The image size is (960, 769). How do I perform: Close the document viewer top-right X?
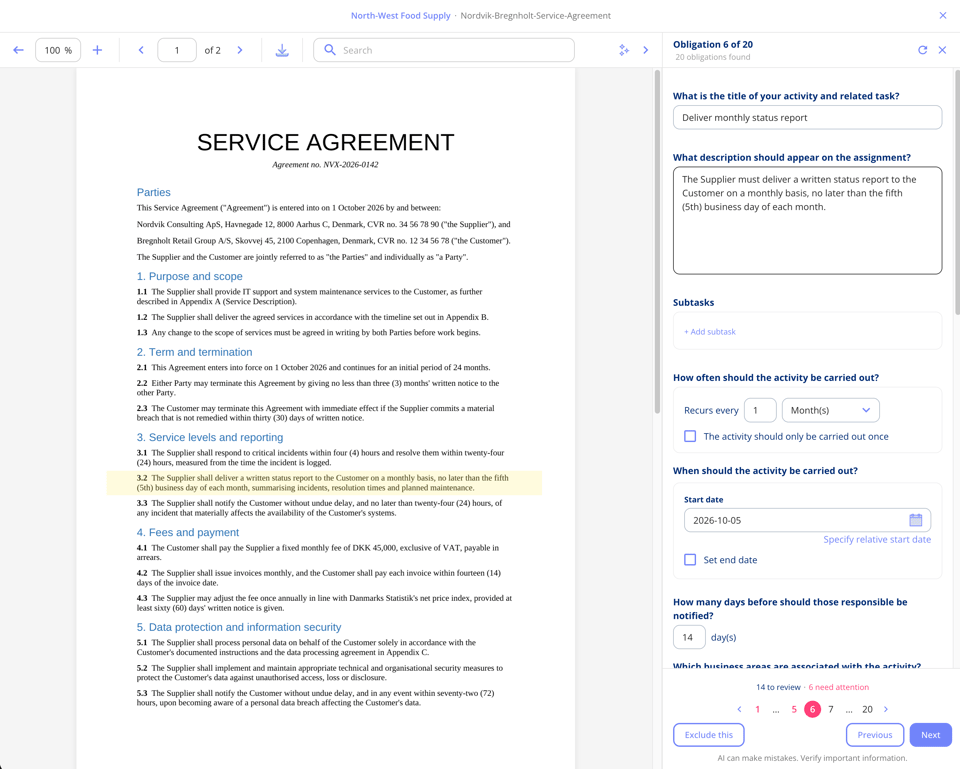[943, 15]
